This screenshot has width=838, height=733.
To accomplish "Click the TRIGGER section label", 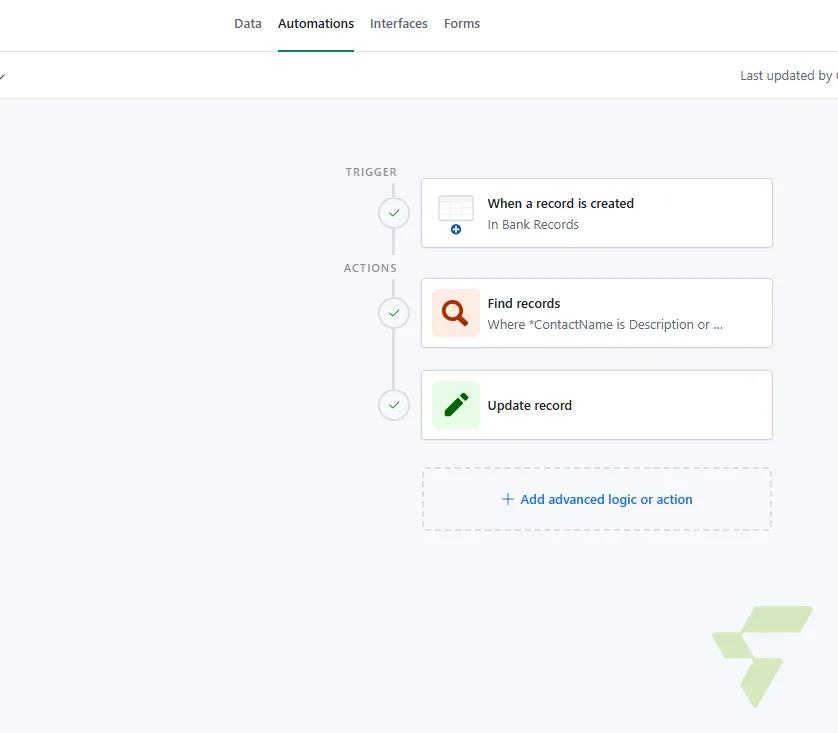I will pos(371,172).
